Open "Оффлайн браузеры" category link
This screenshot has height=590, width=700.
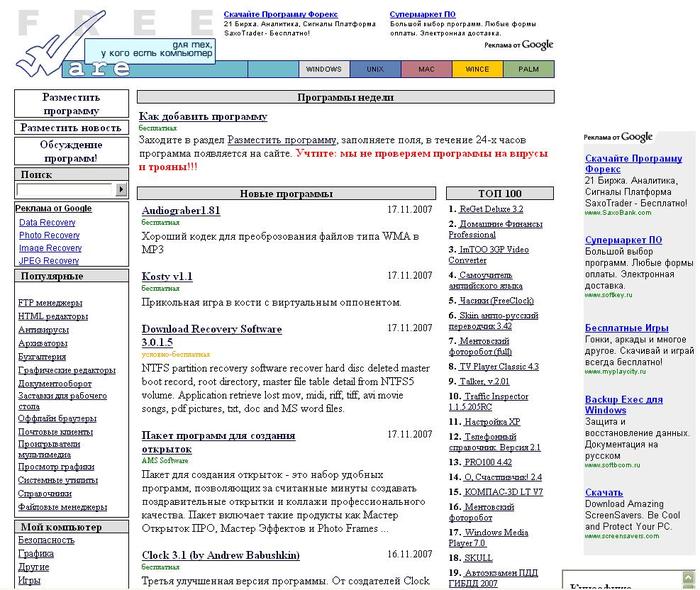click(57, 418)
